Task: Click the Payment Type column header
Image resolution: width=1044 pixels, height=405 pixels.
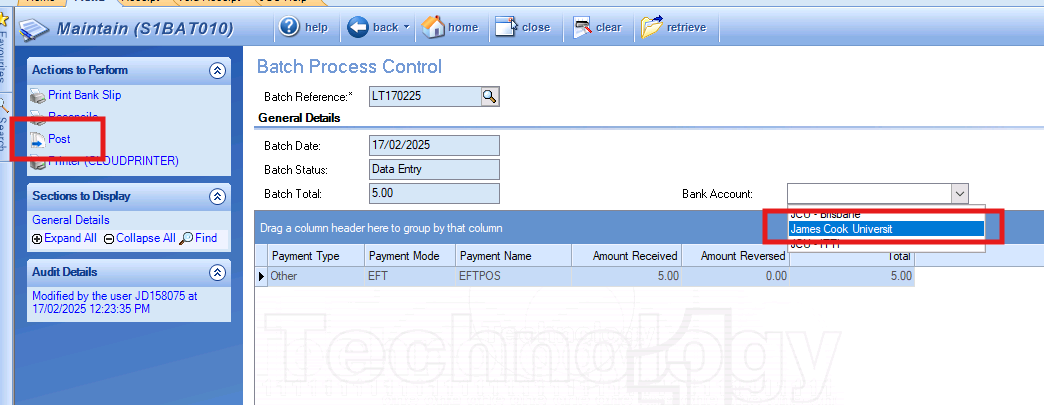Action: 316,256
